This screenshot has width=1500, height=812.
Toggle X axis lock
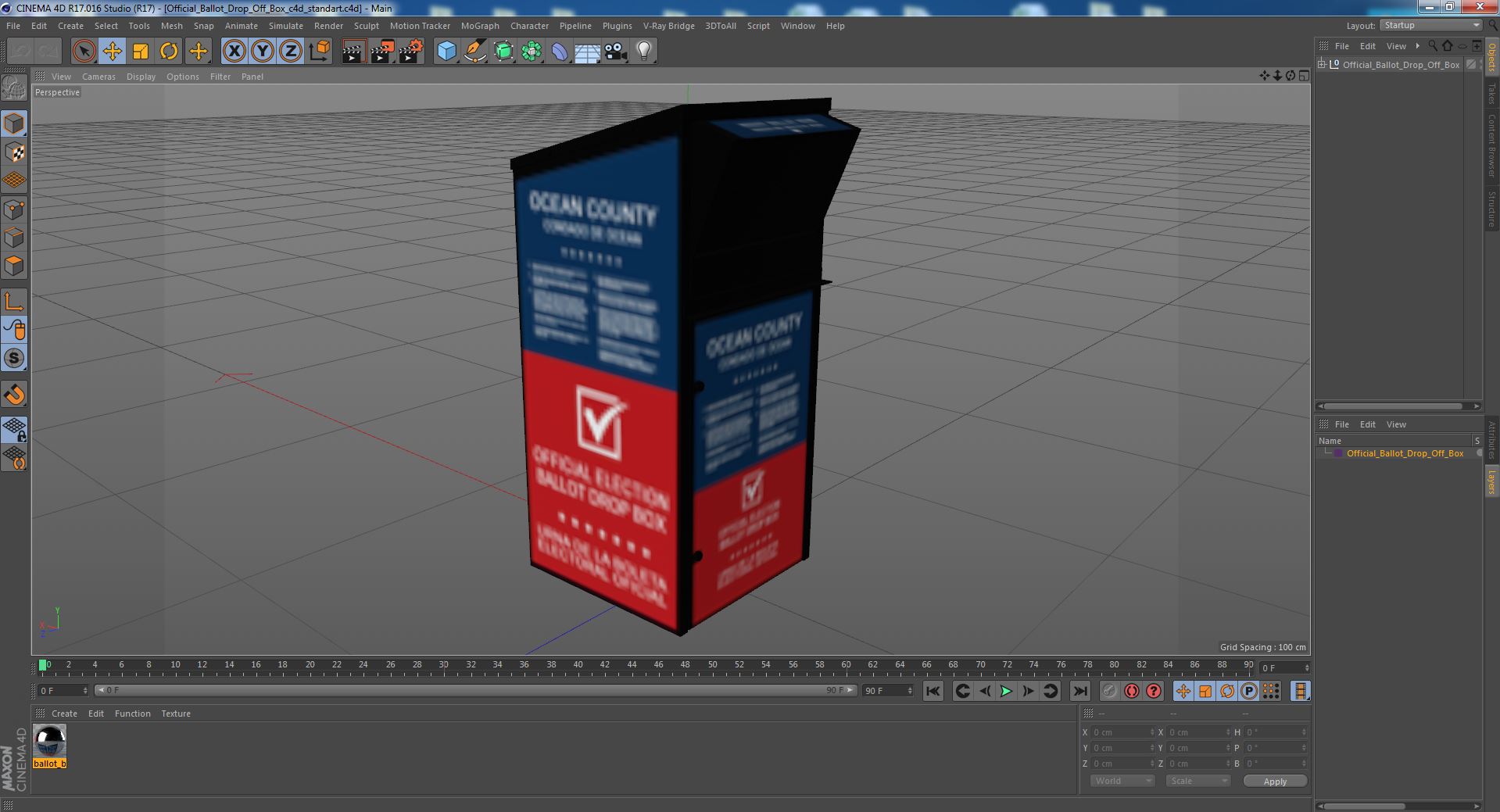[x=234, y=52]
